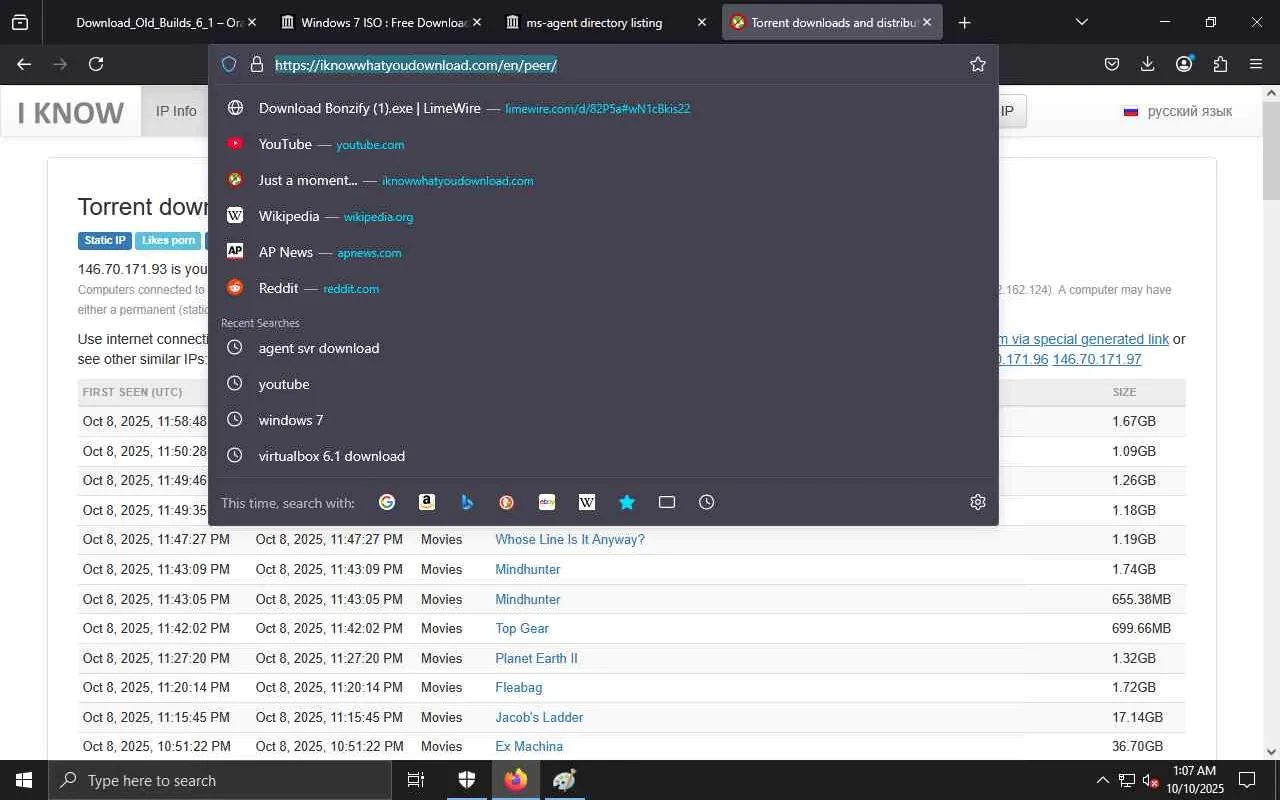Reload the current page
The height and width of the screenshot is (800, 1280).
click(96, 64)
